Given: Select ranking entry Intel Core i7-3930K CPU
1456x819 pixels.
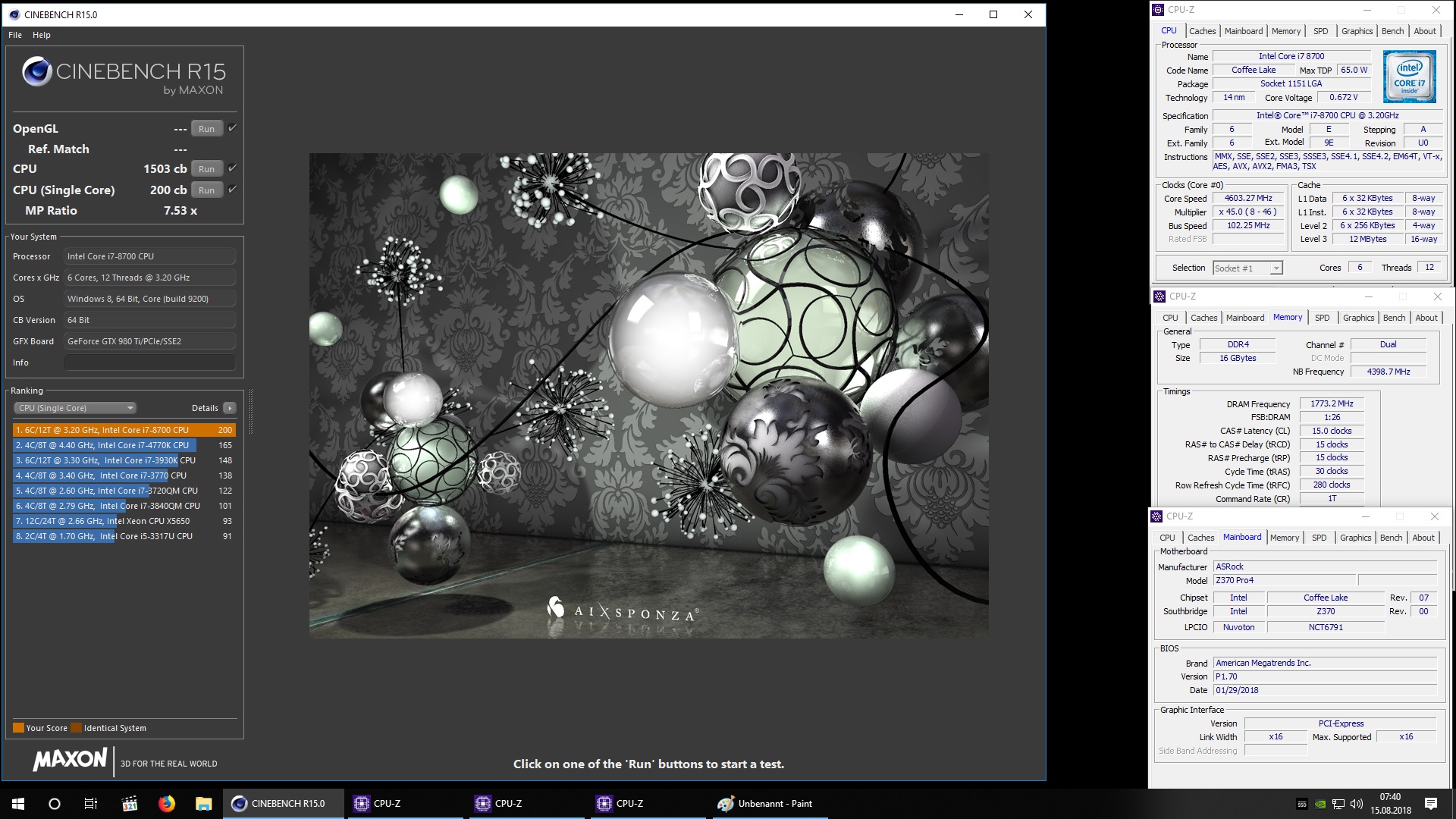Looking at the screenshot, I should tap(124, 460).
